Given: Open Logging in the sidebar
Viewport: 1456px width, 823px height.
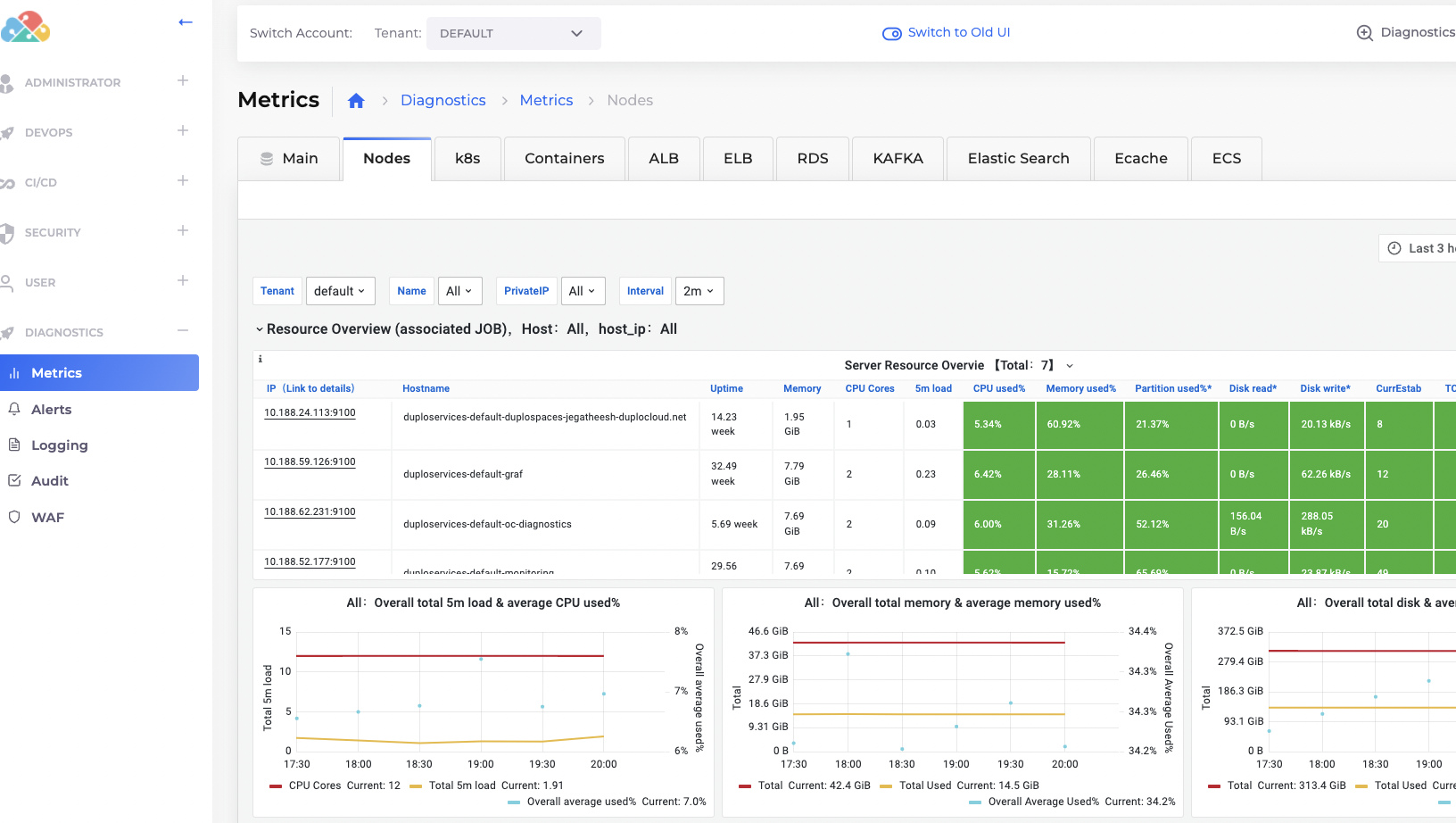Looking at the screenshot, I should [x=59, y=445].
